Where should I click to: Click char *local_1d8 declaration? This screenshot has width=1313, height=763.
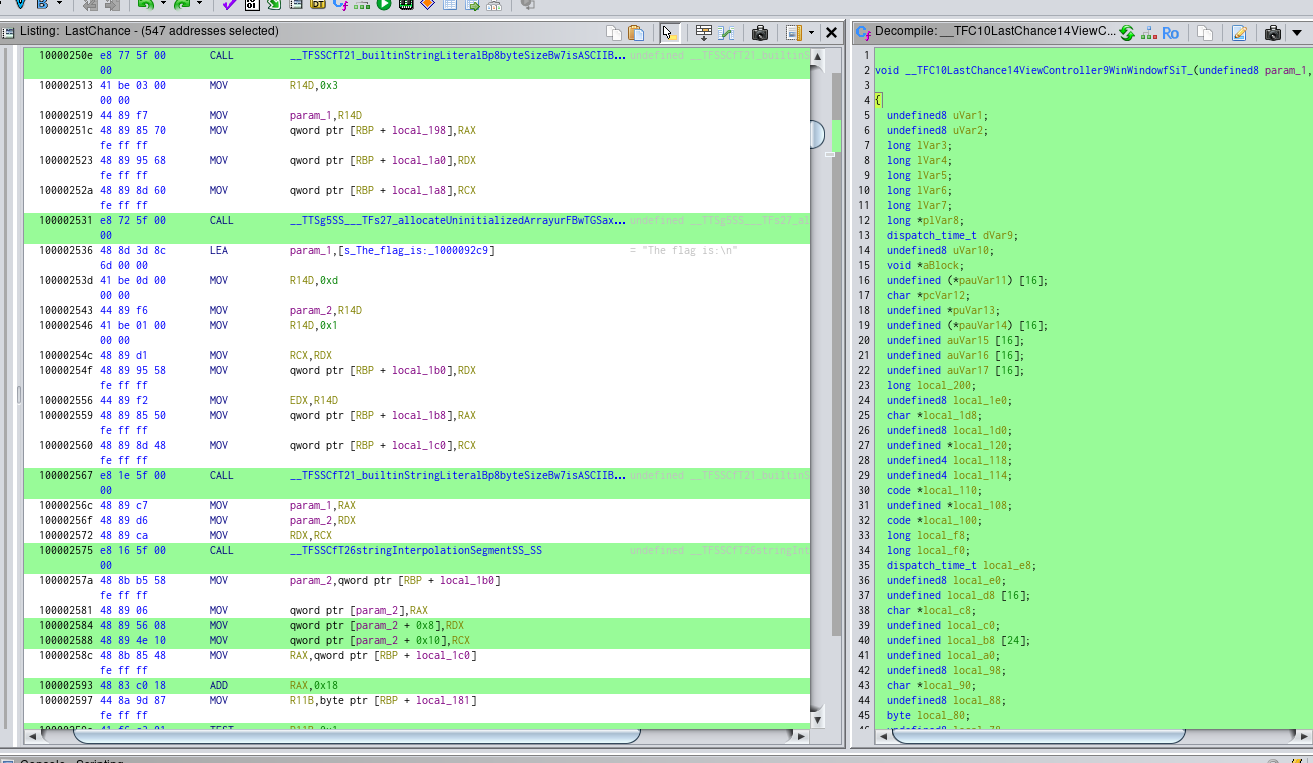933,415
